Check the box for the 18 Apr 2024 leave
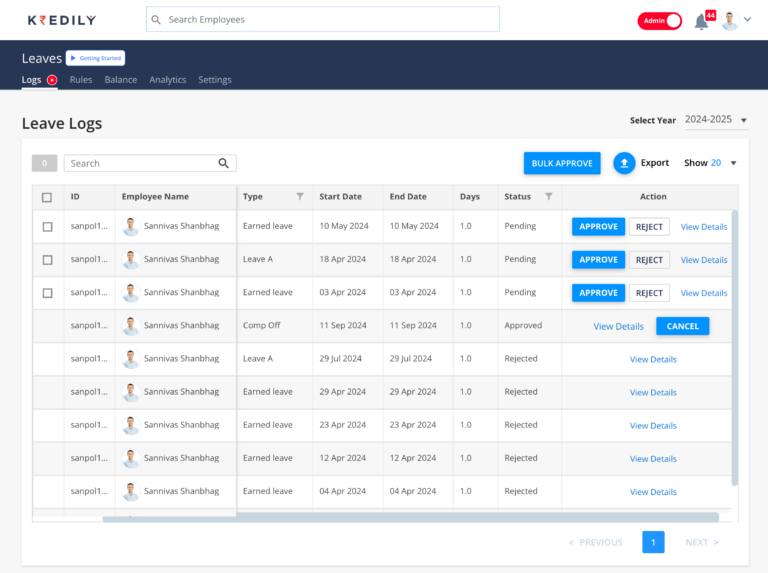This screenshot has height=573, width=768. click(48, 260)
